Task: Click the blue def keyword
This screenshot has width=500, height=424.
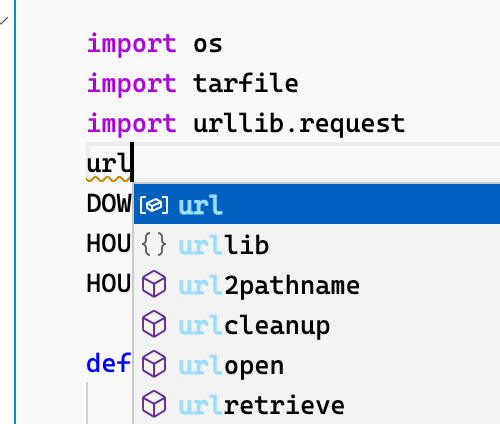Action: tap(108, 363)
